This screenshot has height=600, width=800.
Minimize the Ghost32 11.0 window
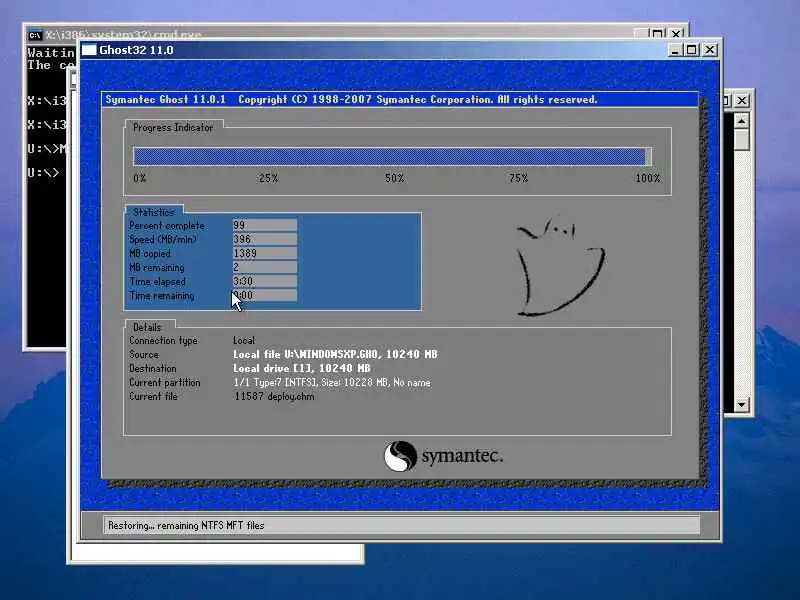(675, 50)
